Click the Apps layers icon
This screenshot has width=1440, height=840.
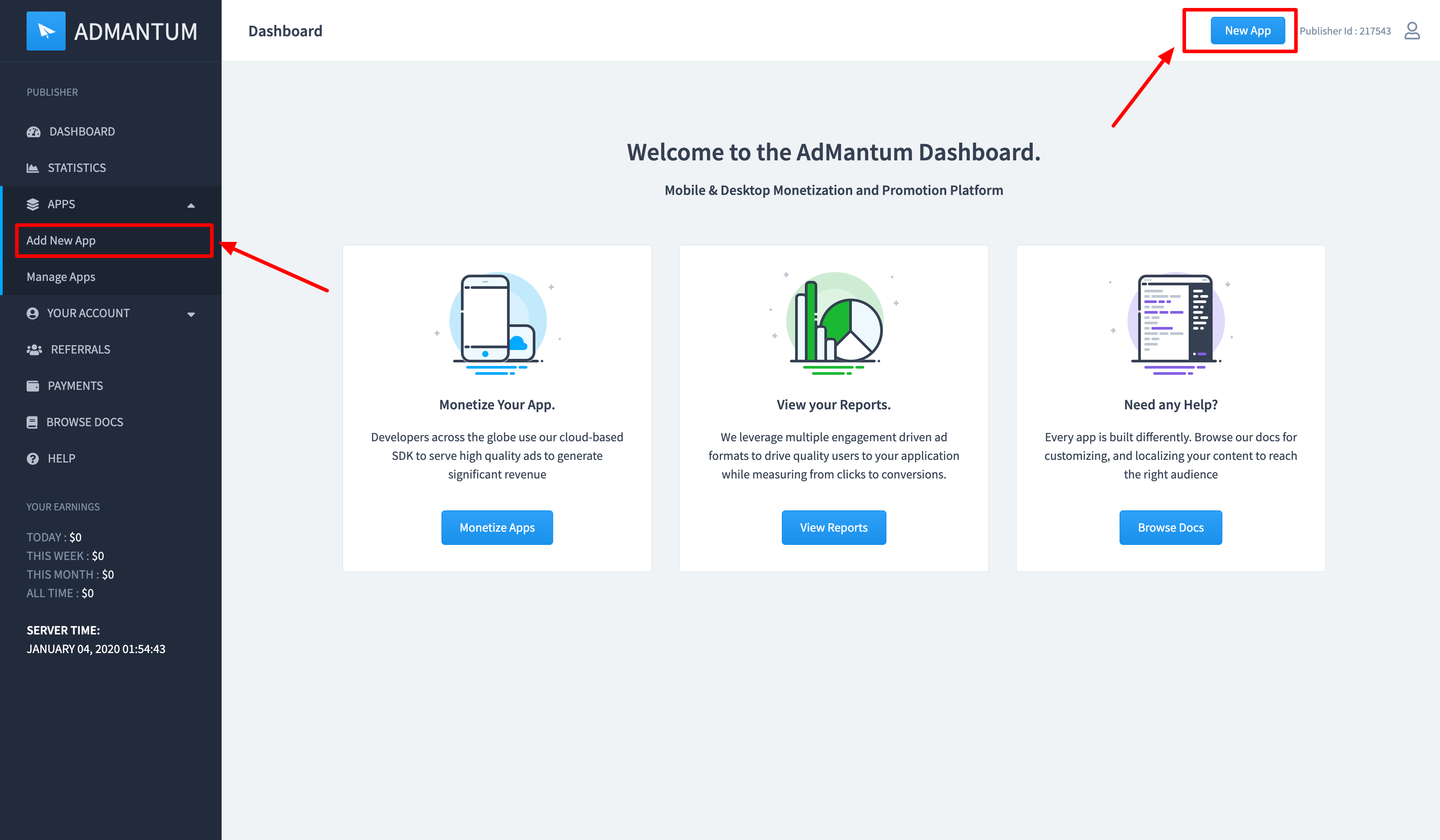point(32,204)
